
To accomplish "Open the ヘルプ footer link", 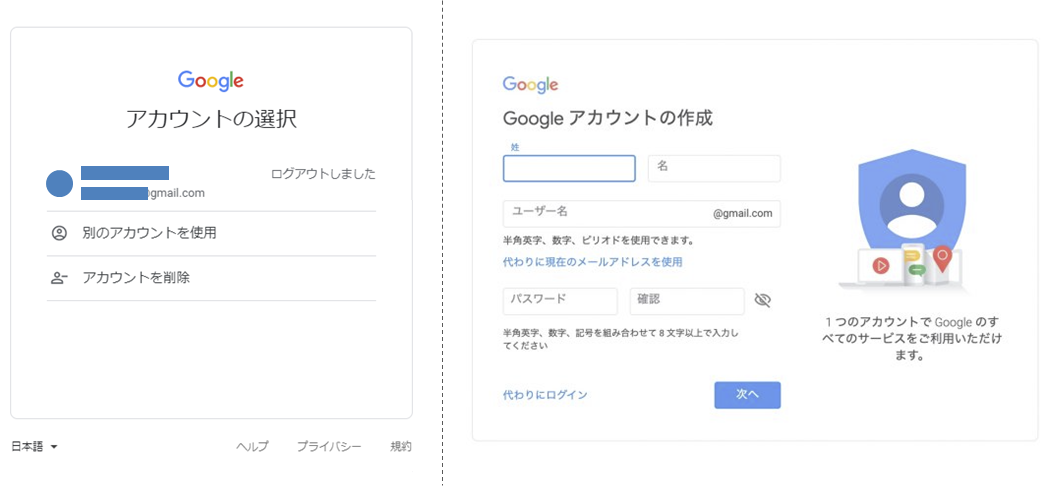I will [252, 447].
